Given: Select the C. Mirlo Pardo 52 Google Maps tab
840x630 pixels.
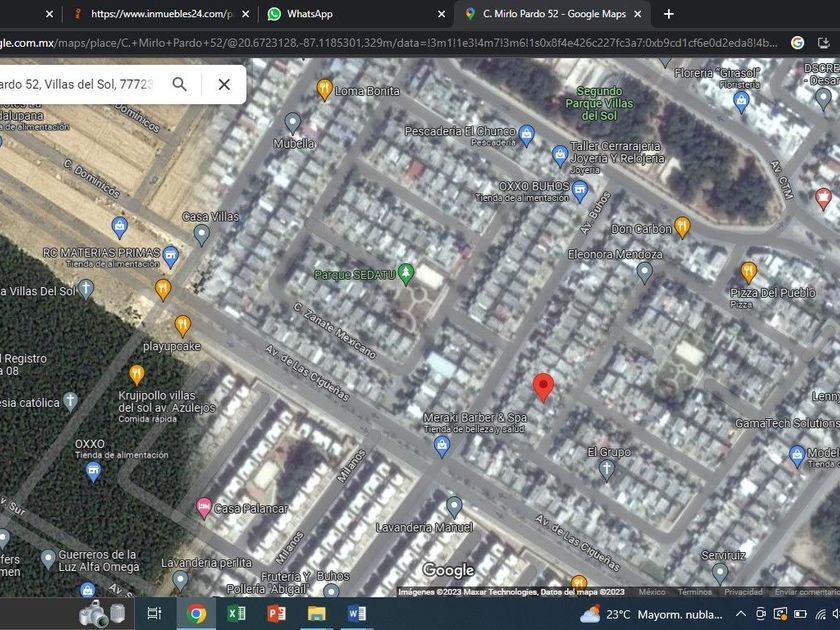Looking at the screenshot, I should pyautogui.click(x=553, y=14).
